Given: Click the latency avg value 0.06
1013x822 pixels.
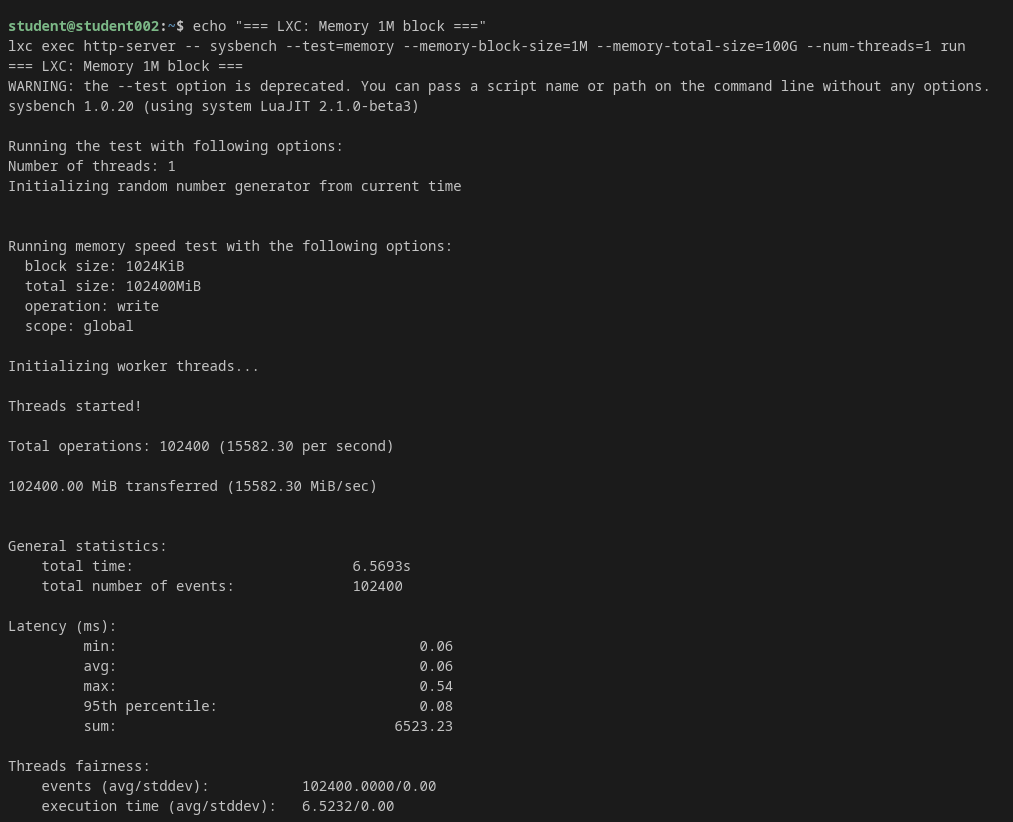Looking at the screenshot, I should click(436, 667).
